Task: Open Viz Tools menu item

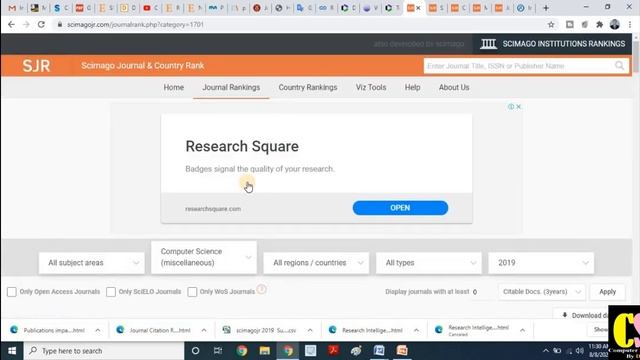Action: click(x=371, y=87)
